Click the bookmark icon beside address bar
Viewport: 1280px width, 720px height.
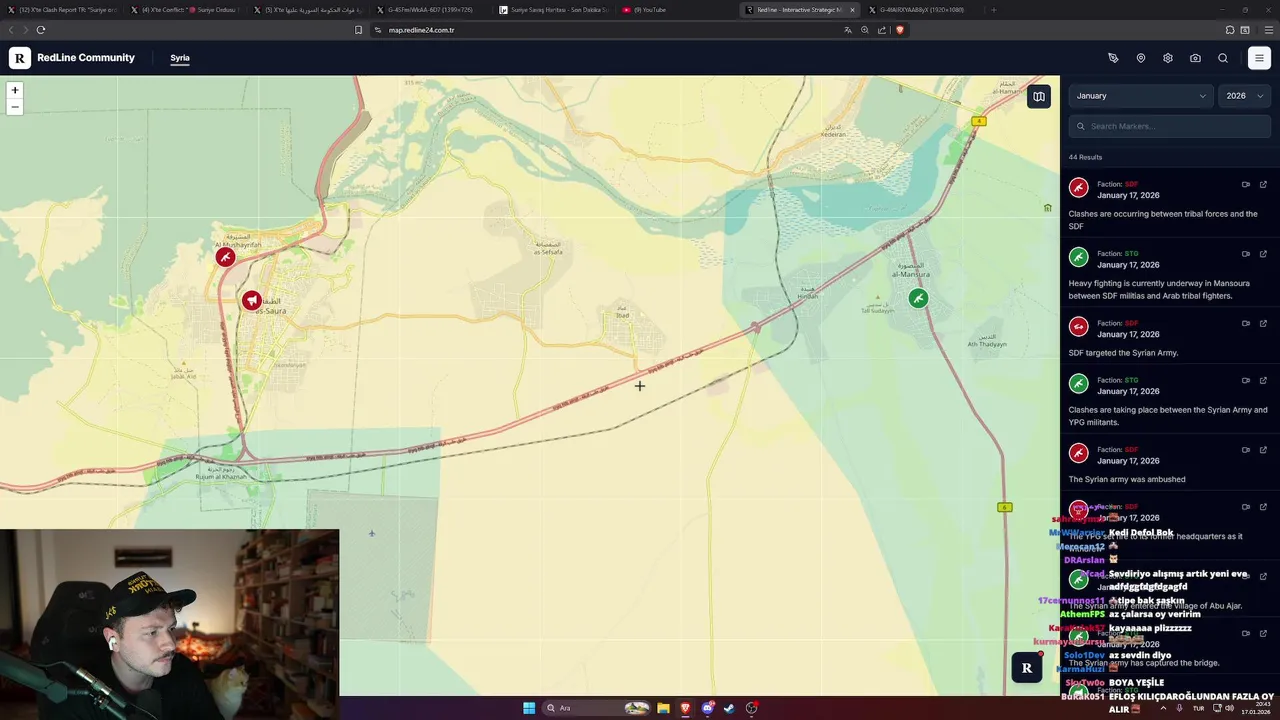tap(358, 30)
